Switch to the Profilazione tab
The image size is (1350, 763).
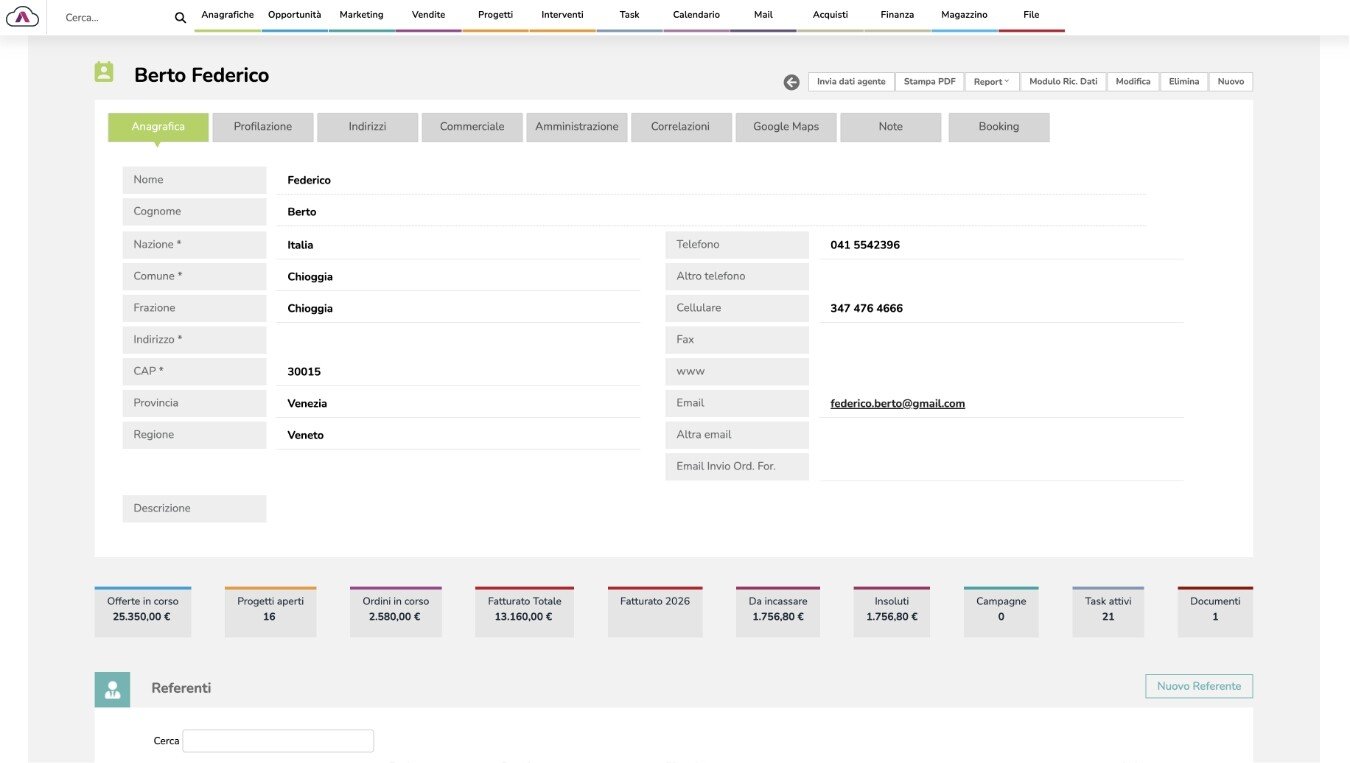263,127
